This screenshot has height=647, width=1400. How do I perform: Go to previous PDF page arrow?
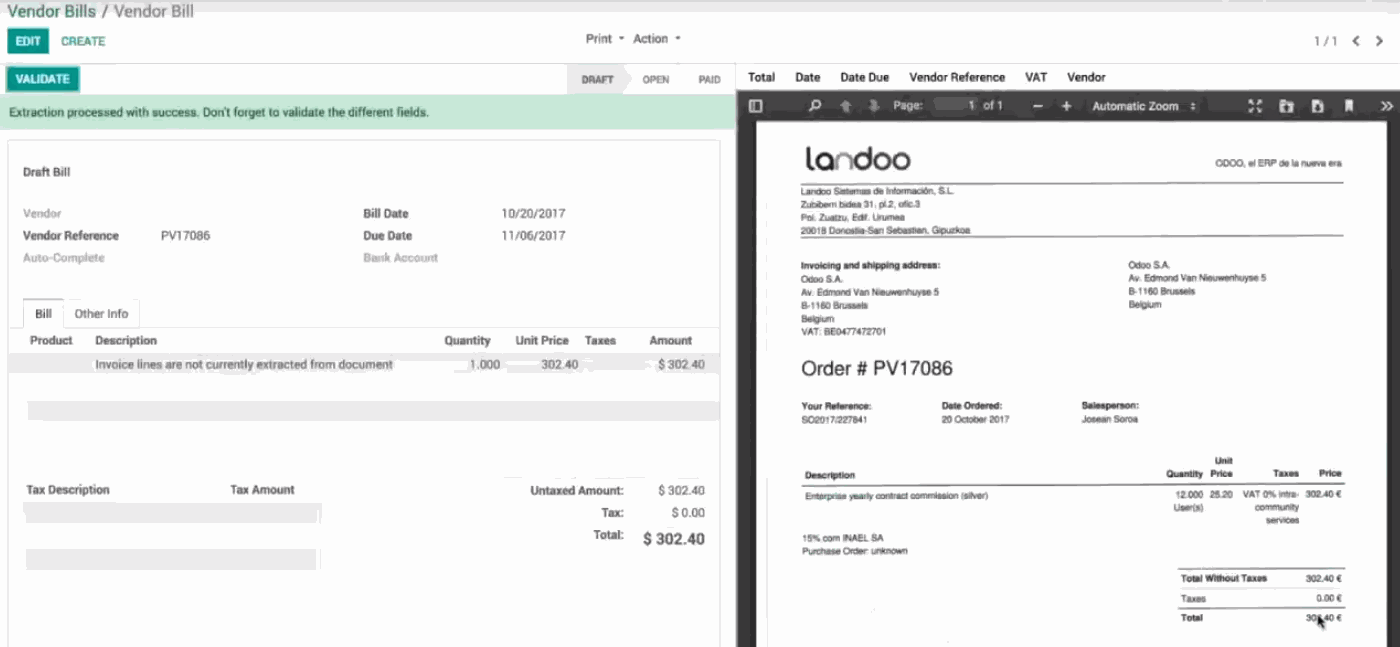pos(845,106)
